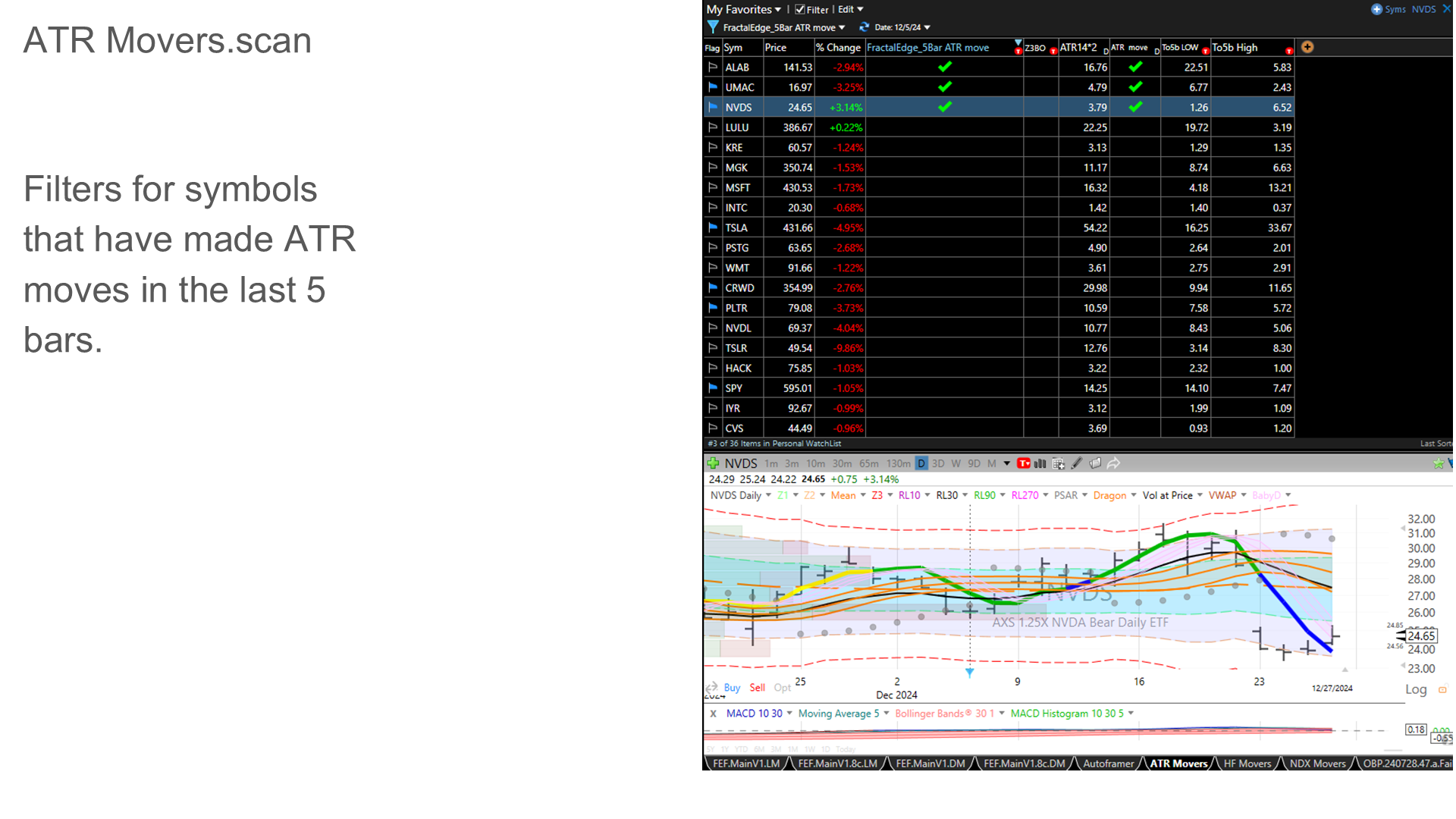Open the scan filter funnel icon
Screen dimensions: 1456x819
pos(713,27)
